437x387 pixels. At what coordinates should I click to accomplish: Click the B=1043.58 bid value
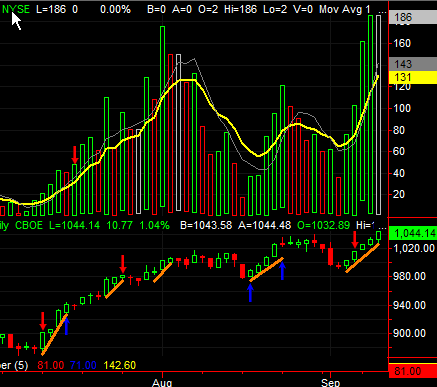click(206, 225)
